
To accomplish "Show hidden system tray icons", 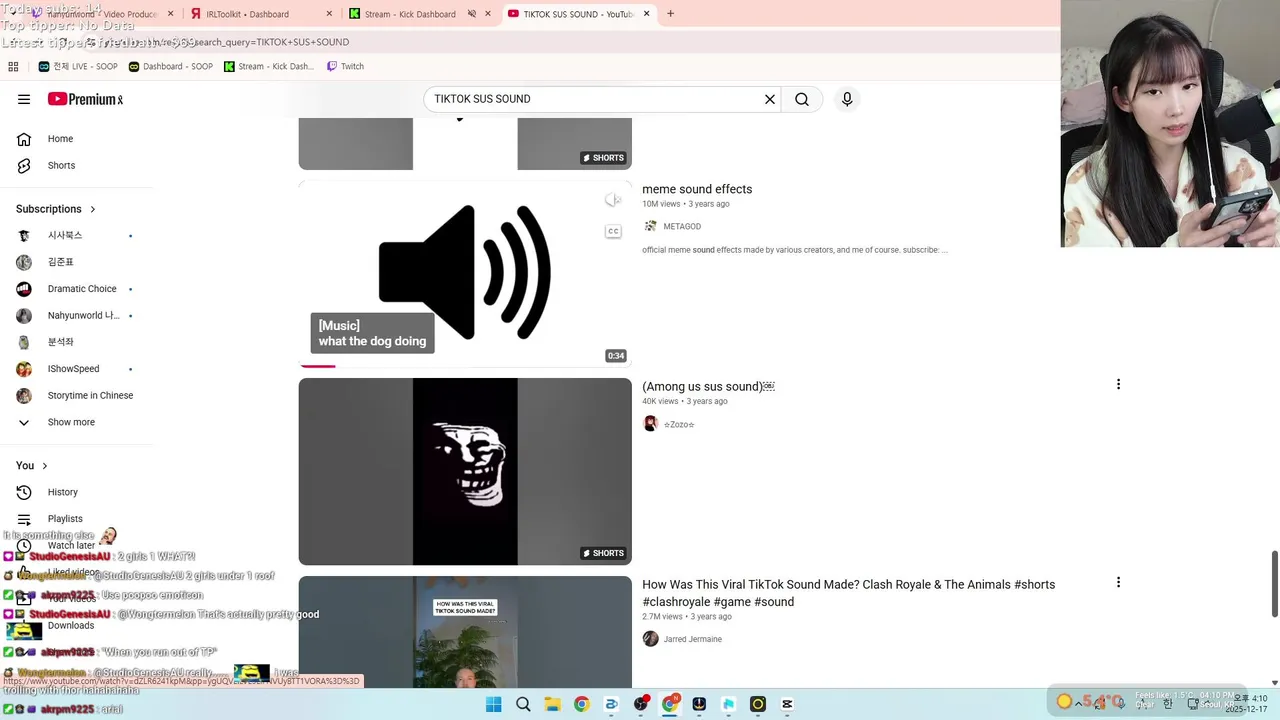I will 1078,704.
